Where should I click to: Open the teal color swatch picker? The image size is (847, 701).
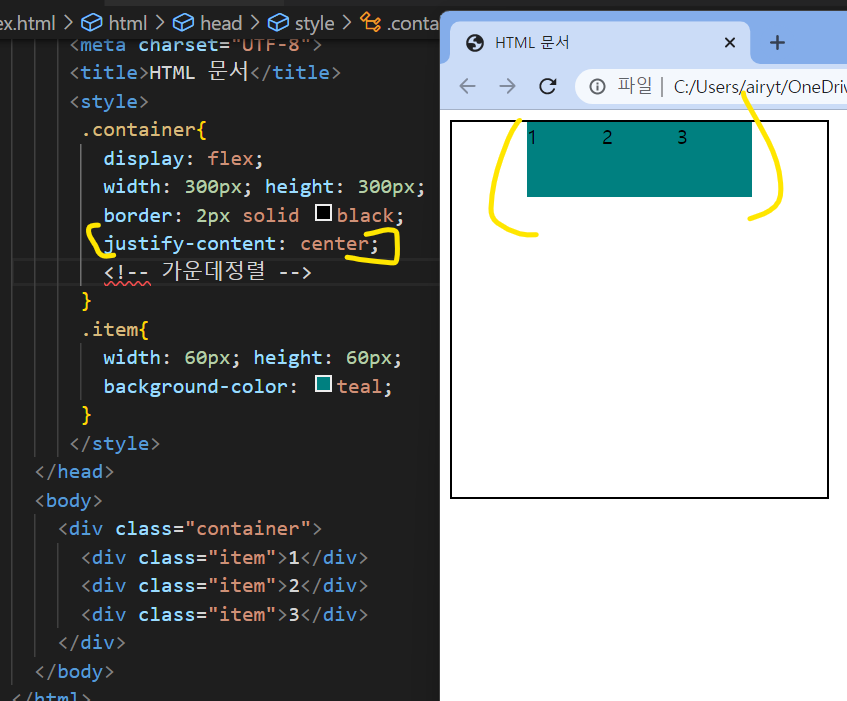coord(323,384)
